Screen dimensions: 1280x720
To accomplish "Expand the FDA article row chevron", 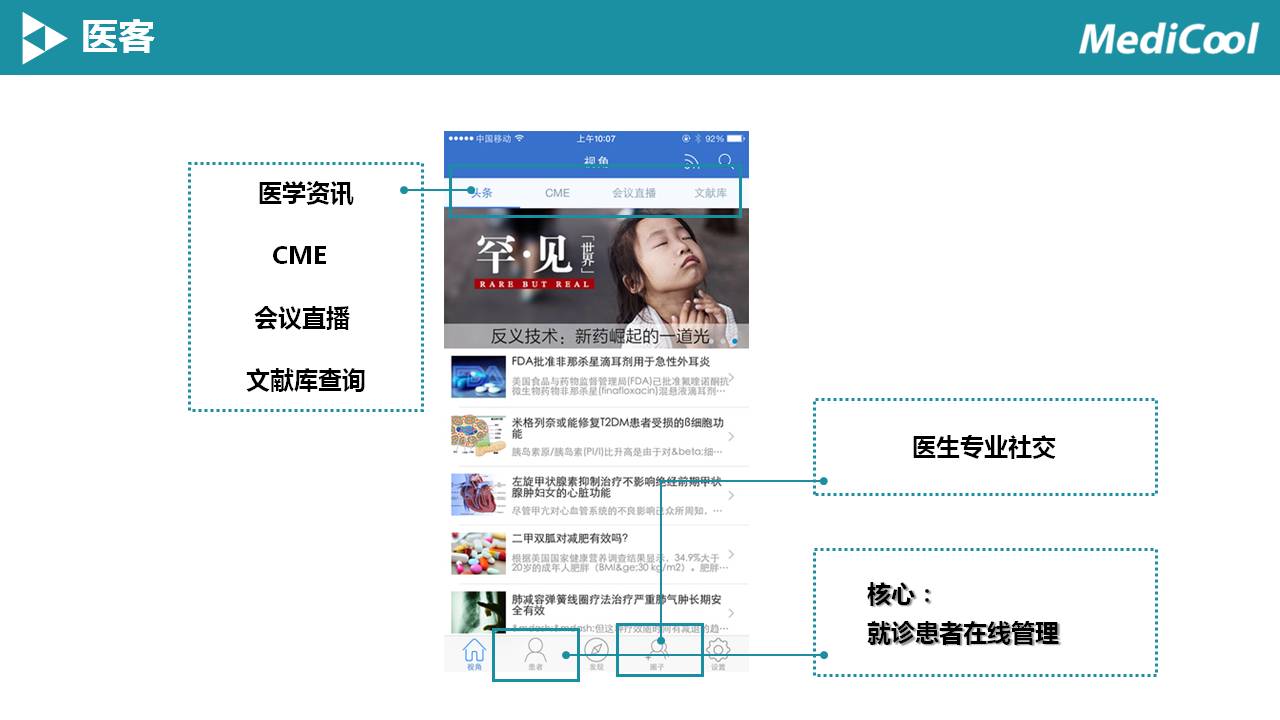I will click(x=732, y=378).
